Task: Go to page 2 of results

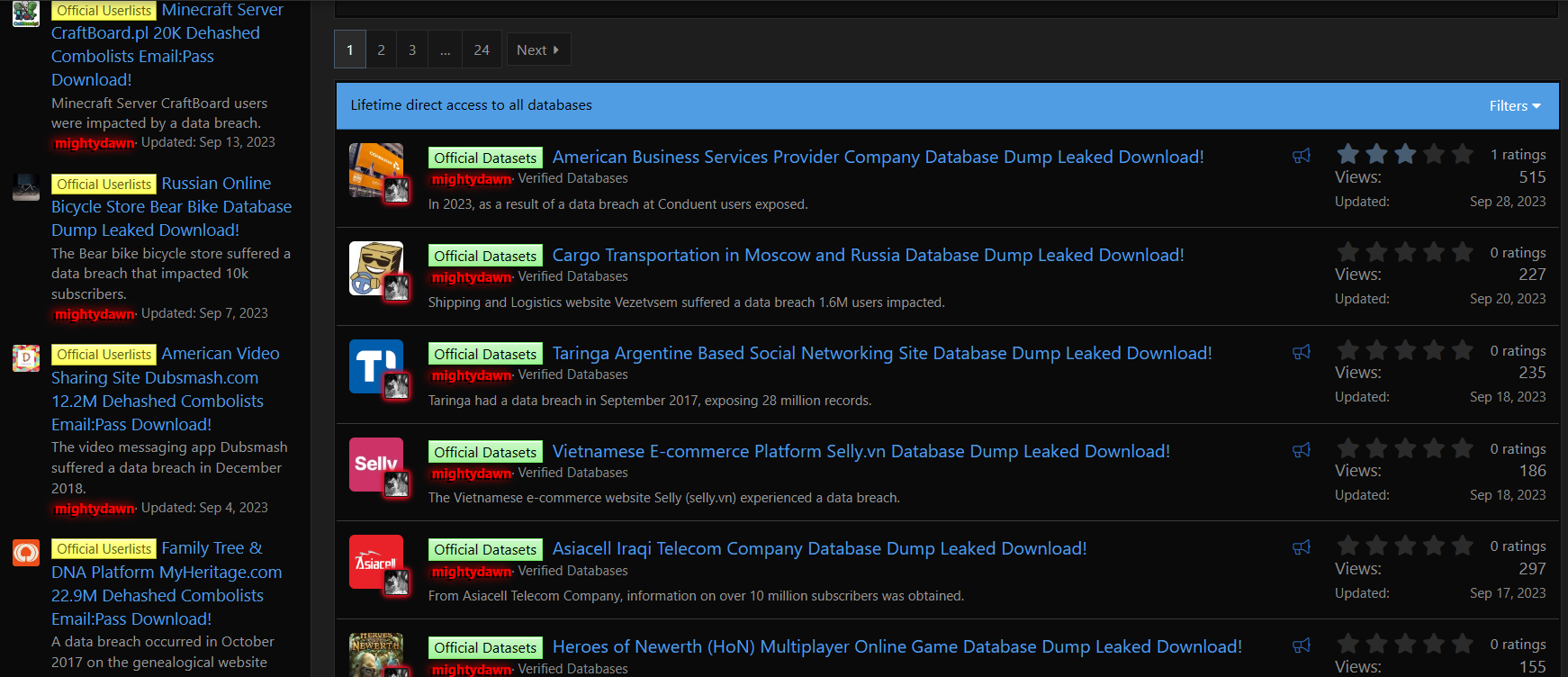Action: (381, 50)
